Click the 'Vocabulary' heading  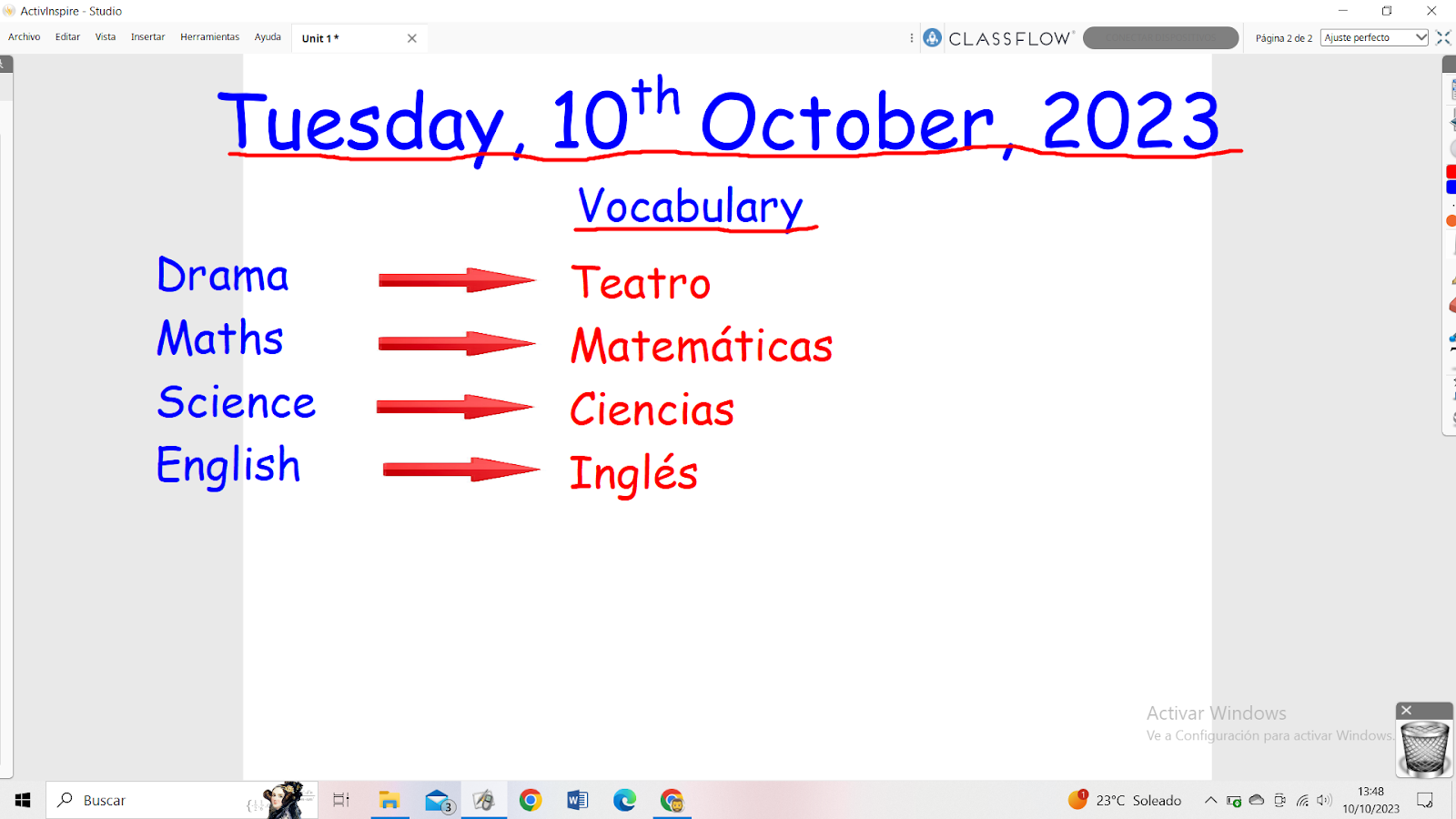click(692, 207)
